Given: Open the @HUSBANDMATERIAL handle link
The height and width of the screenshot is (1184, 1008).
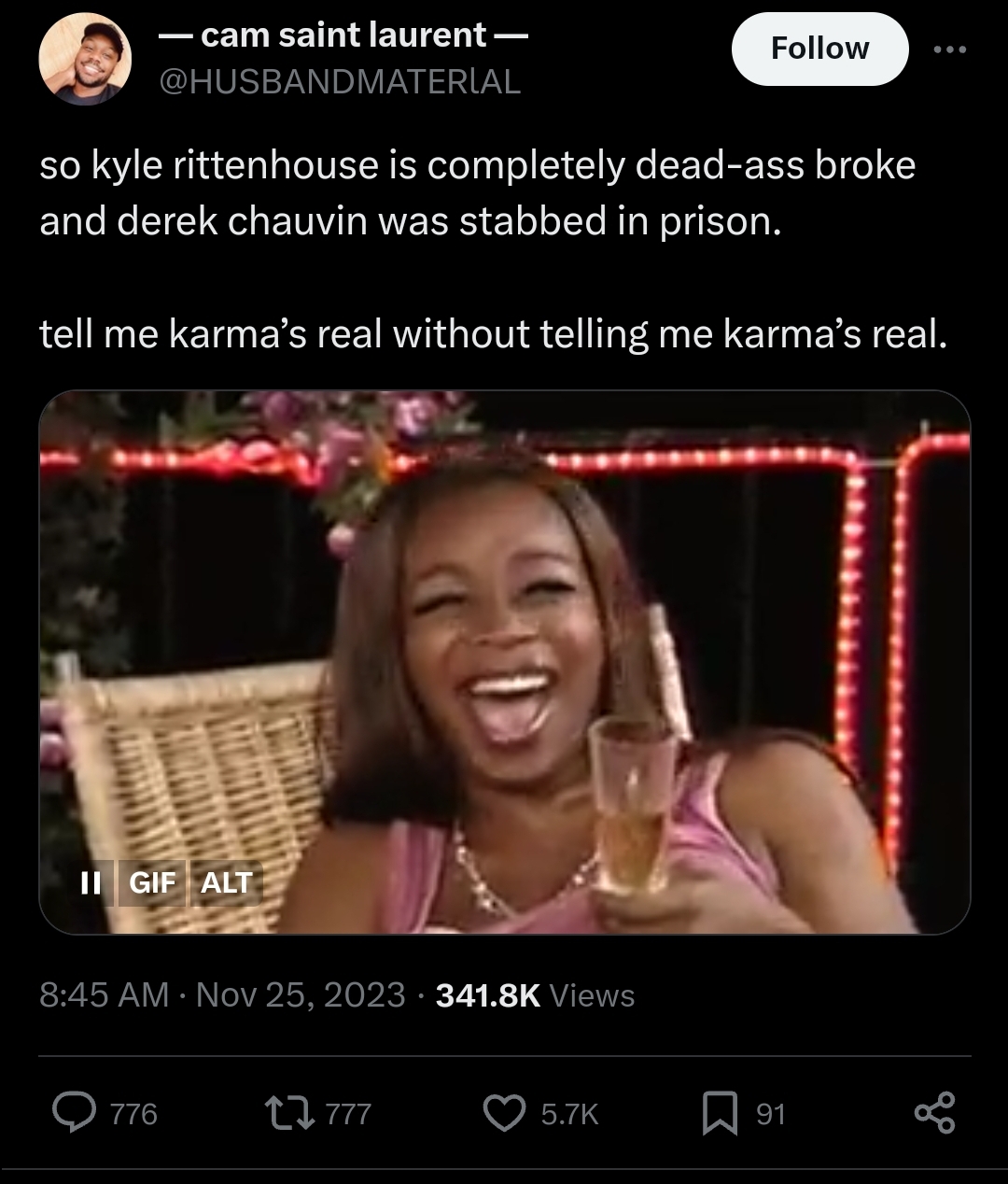Looking at the screenshot, I should point(340,83).
